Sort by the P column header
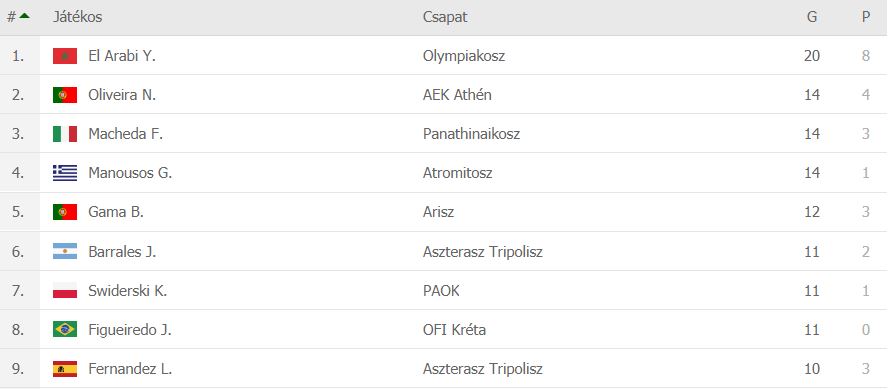The width and height of the screenshot is (889, 389). coord(866,17)
